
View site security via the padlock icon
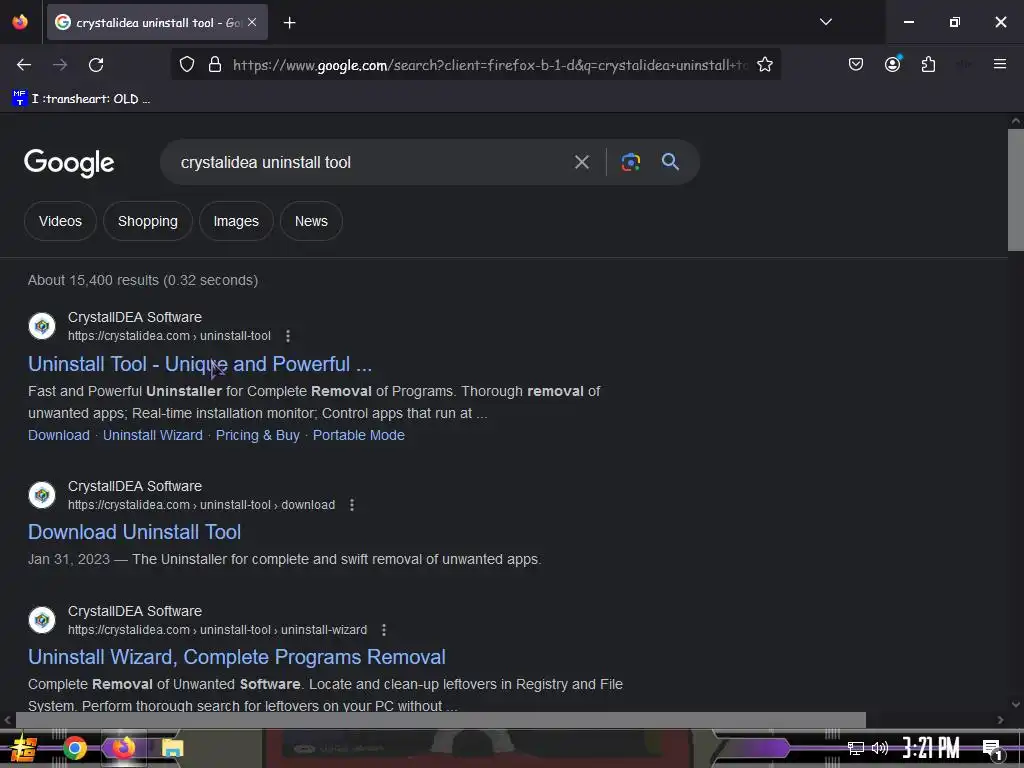click(215, 65)
